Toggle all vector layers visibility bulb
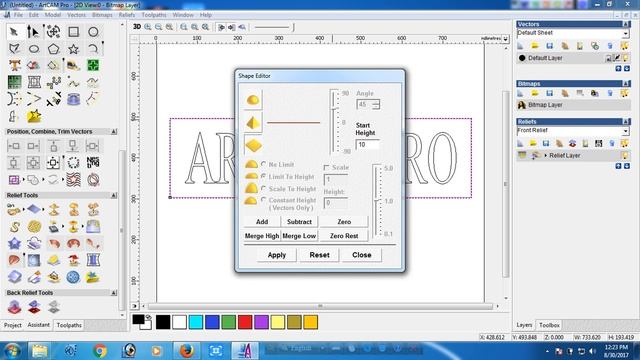 pos(624,46)
